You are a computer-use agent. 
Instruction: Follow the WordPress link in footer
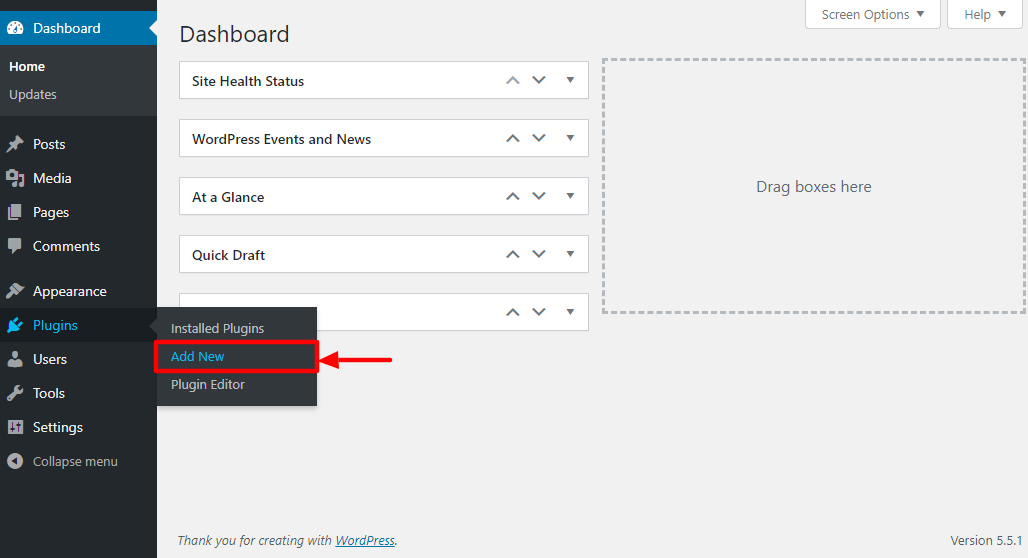(x=365, y=540)
